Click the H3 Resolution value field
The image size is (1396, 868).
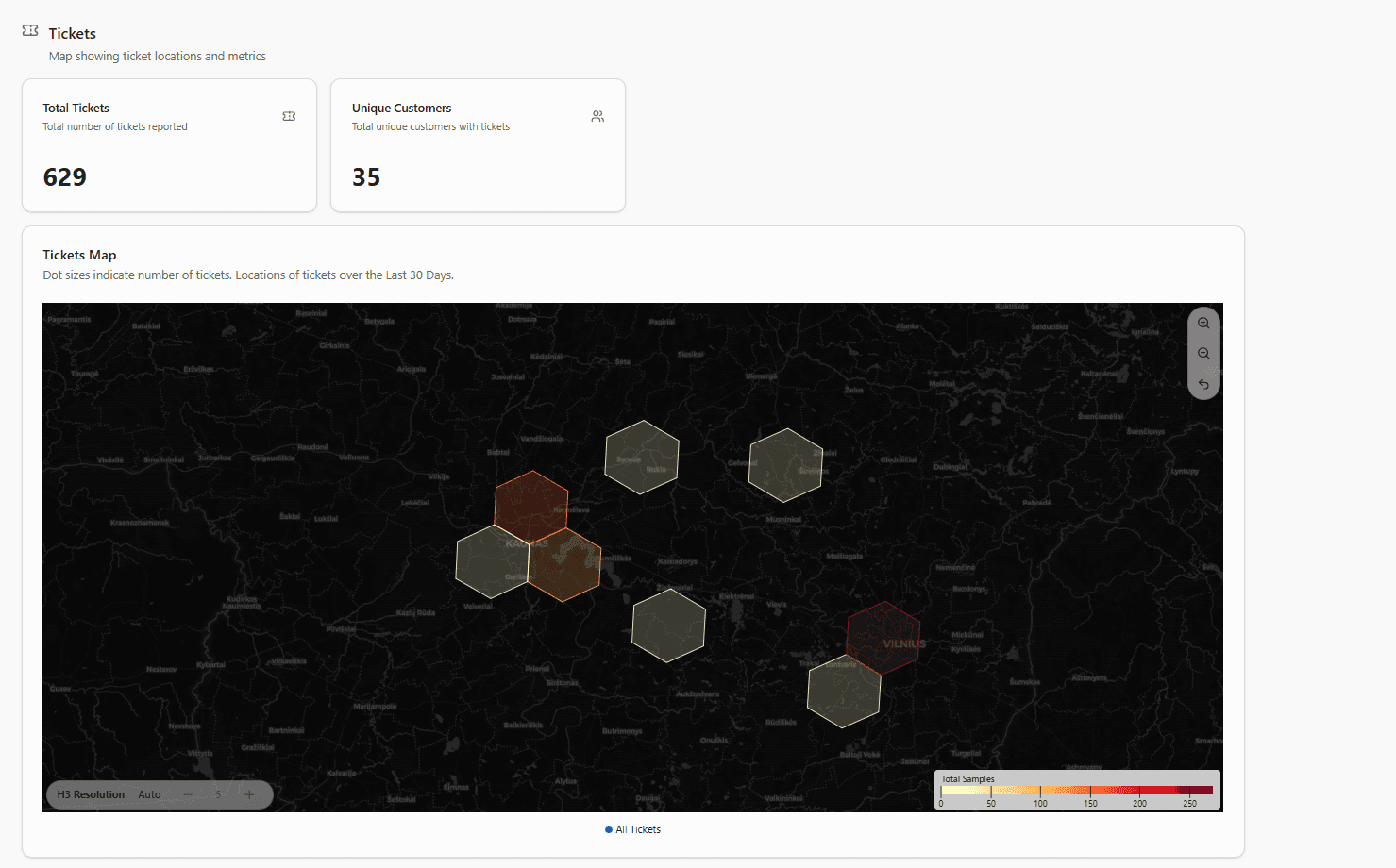[218, 794]
